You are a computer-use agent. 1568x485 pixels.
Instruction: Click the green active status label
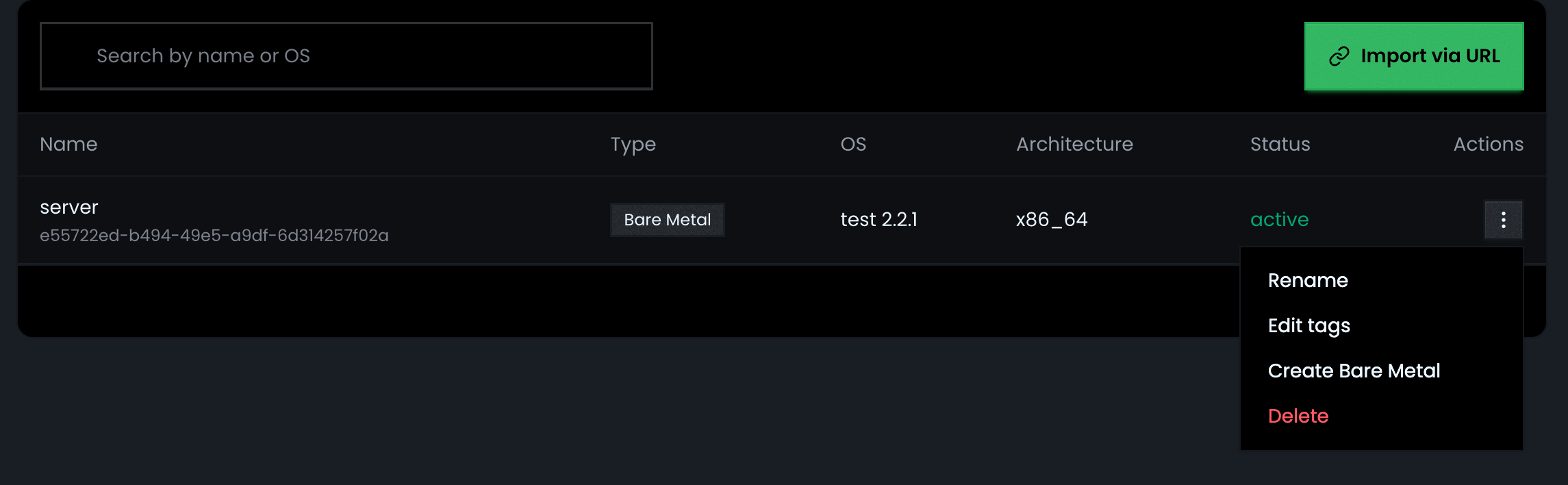click(1279, 219)
